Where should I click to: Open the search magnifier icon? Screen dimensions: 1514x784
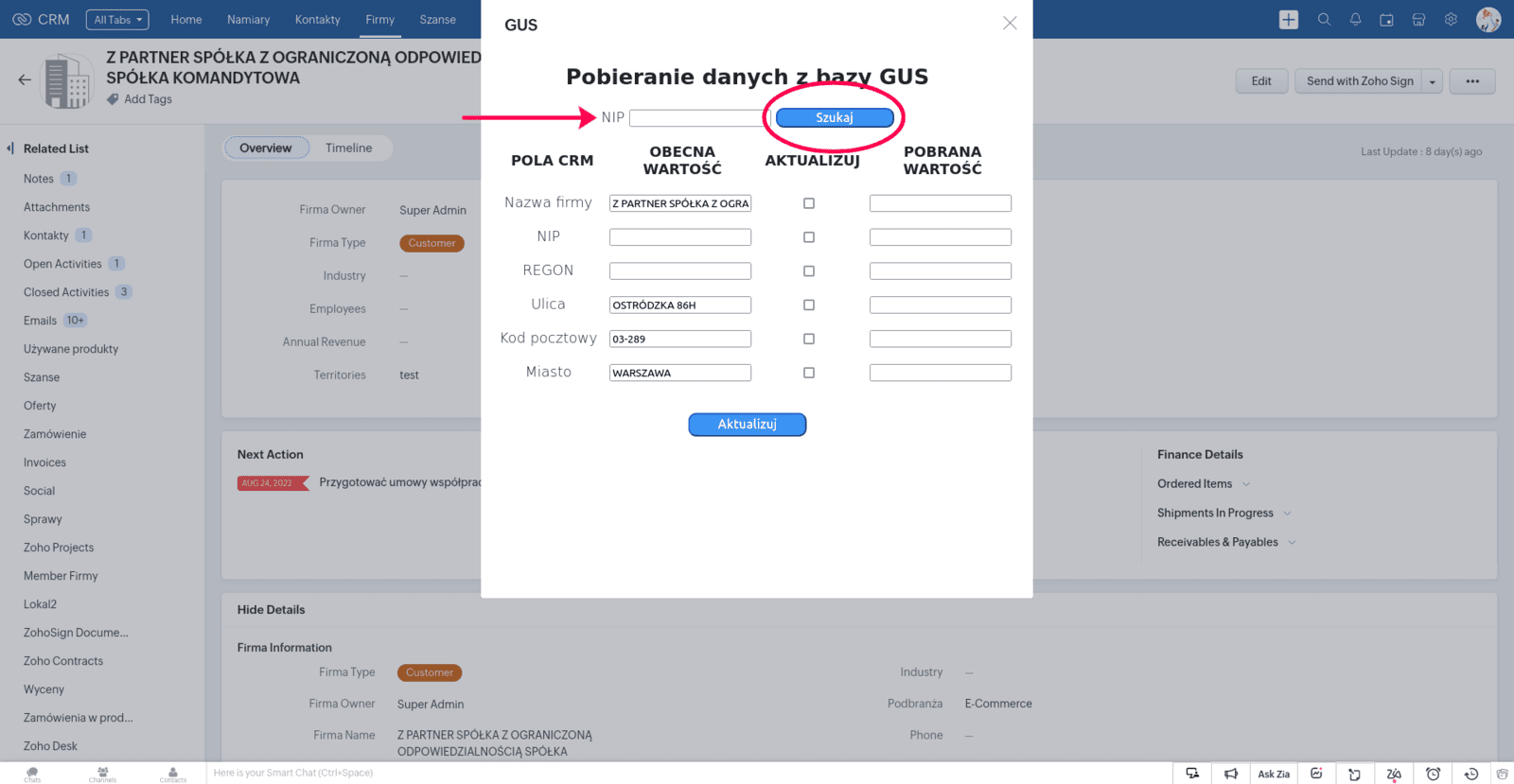pos(1324,20)
